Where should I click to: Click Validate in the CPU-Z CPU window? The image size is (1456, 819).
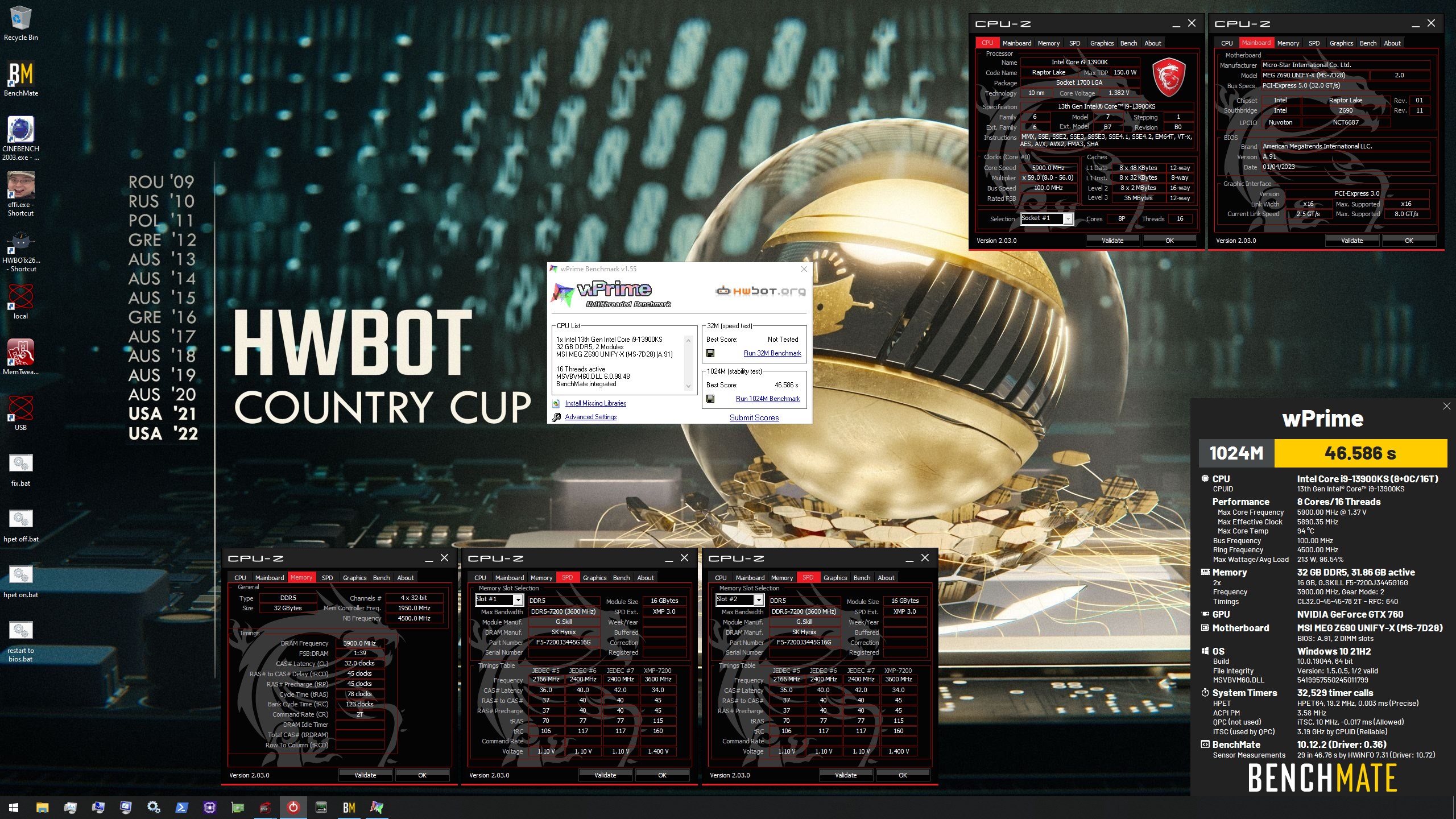pos(1112,241)
